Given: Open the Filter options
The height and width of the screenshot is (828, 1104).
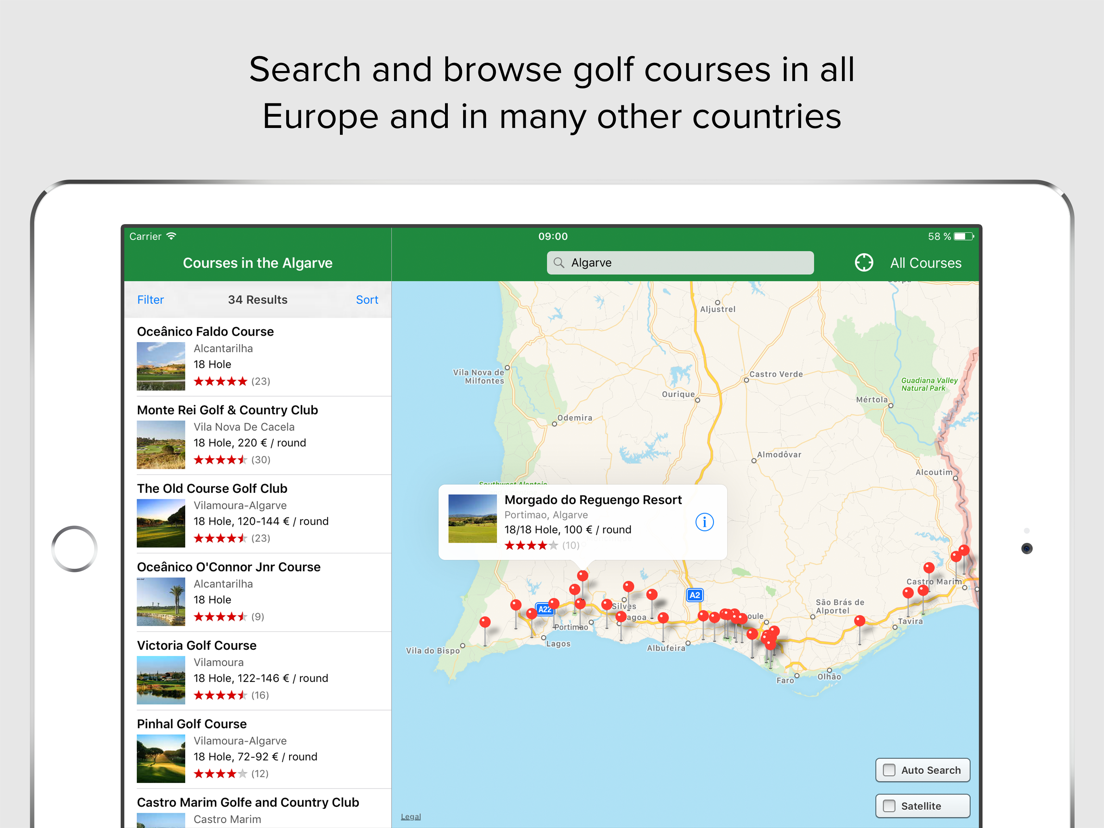Looking at the screenshot, I should pyautogui.click(x=150, y=300).
